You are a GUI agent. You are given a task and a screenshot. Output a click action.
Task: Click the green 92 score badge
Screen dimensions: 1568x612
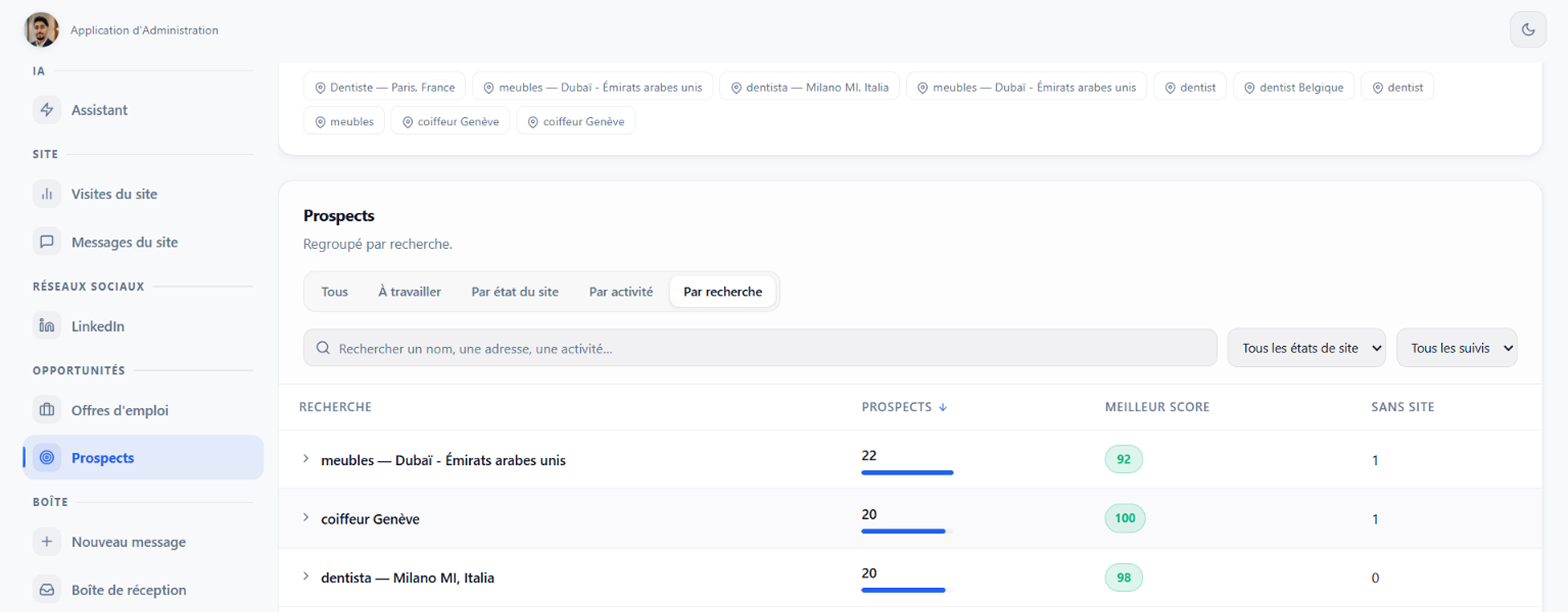[1124, 459]
